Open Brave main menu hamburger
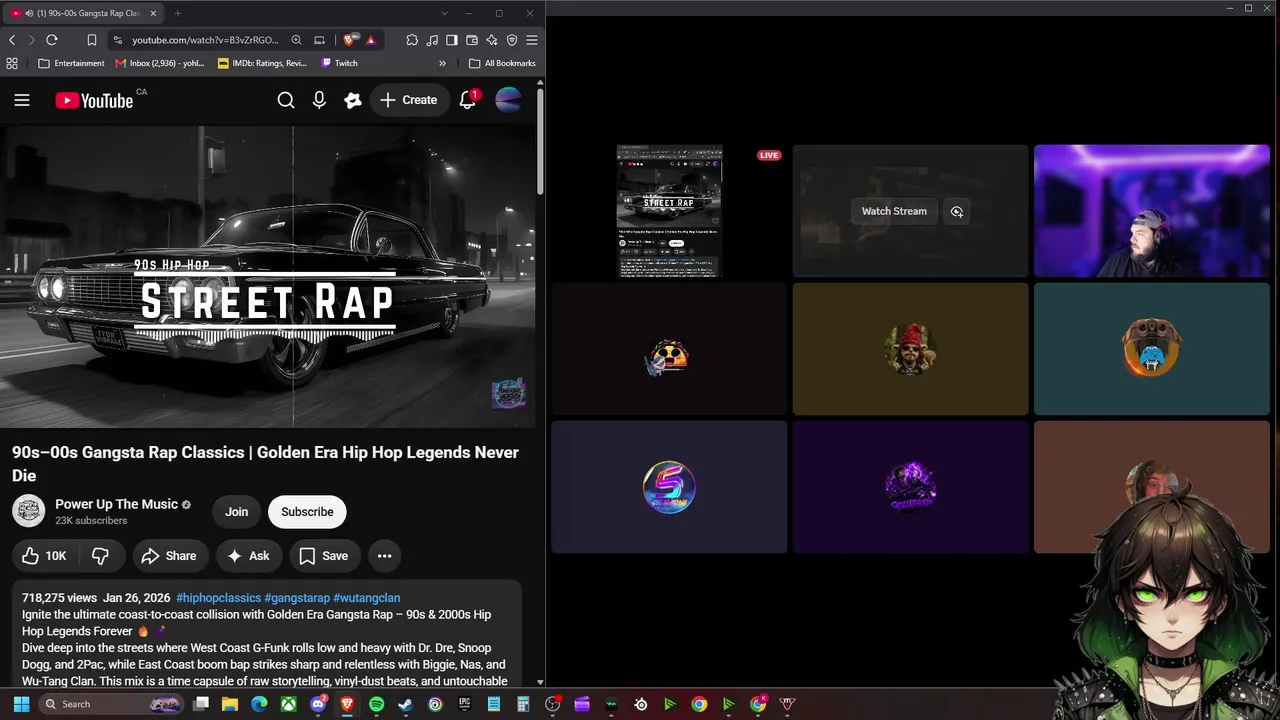 pos(532,40)
